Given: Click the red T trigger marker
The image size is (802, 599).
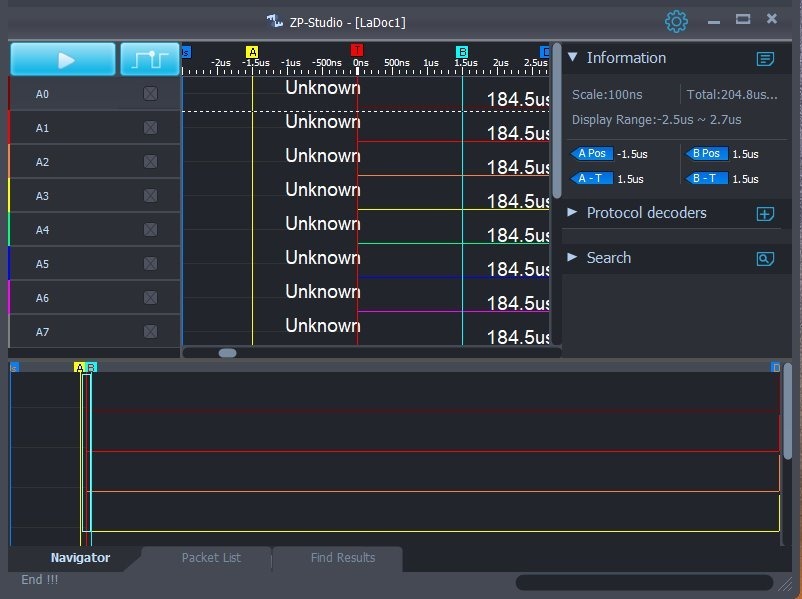Looking at the screenshot, I should click(357, 51).
